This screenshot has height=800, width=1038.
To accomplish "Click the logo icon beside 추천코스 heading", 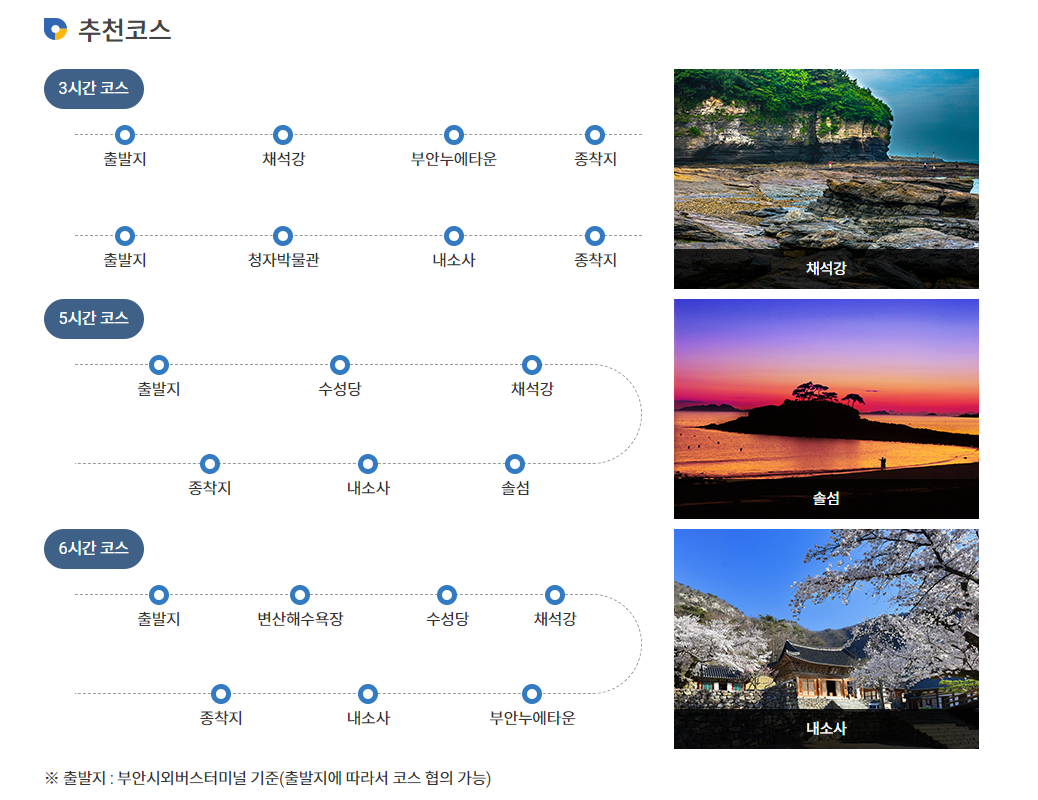I will (56, 30).
